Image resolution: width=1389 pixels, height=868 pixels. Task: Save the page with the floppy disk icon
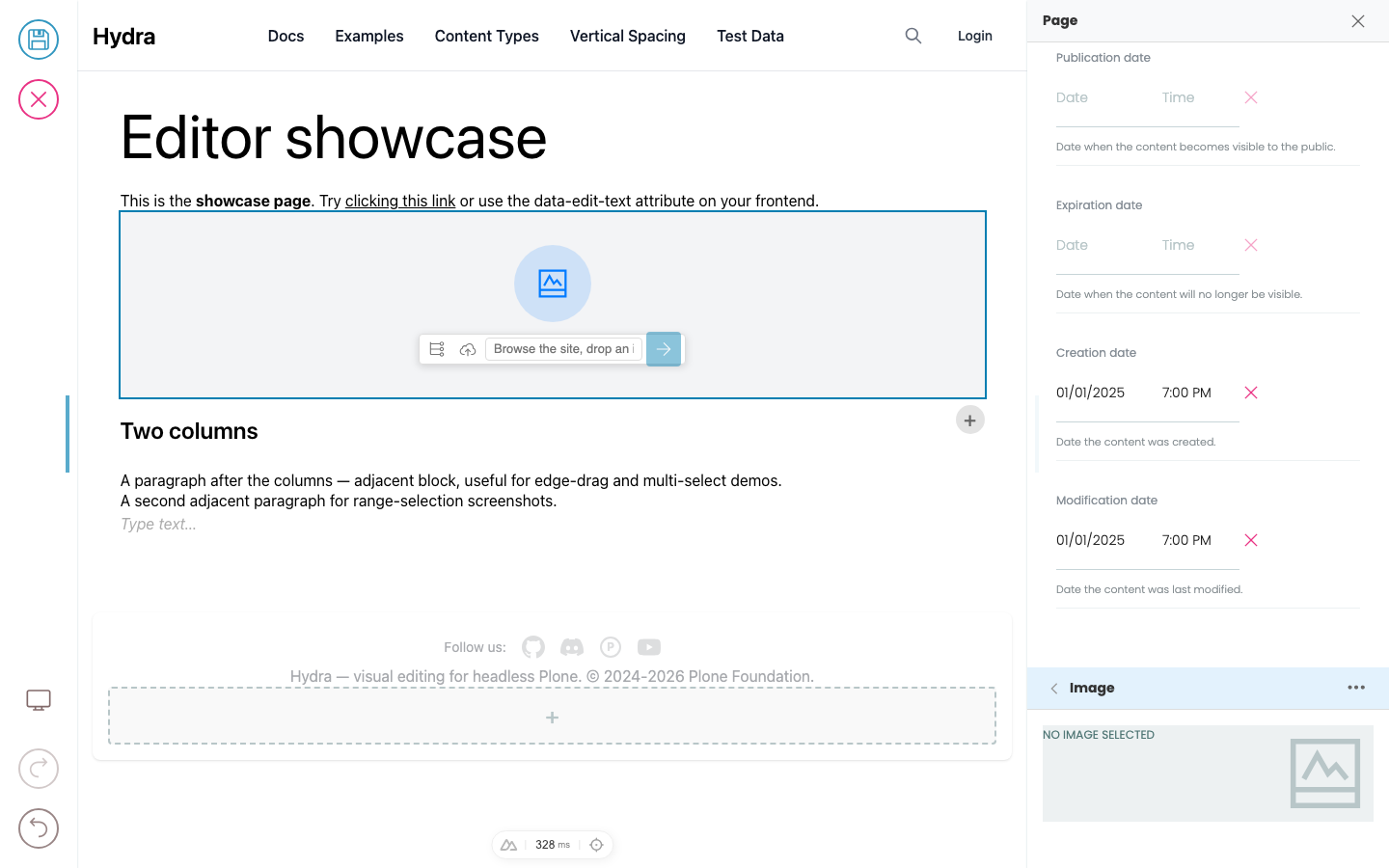39,40
